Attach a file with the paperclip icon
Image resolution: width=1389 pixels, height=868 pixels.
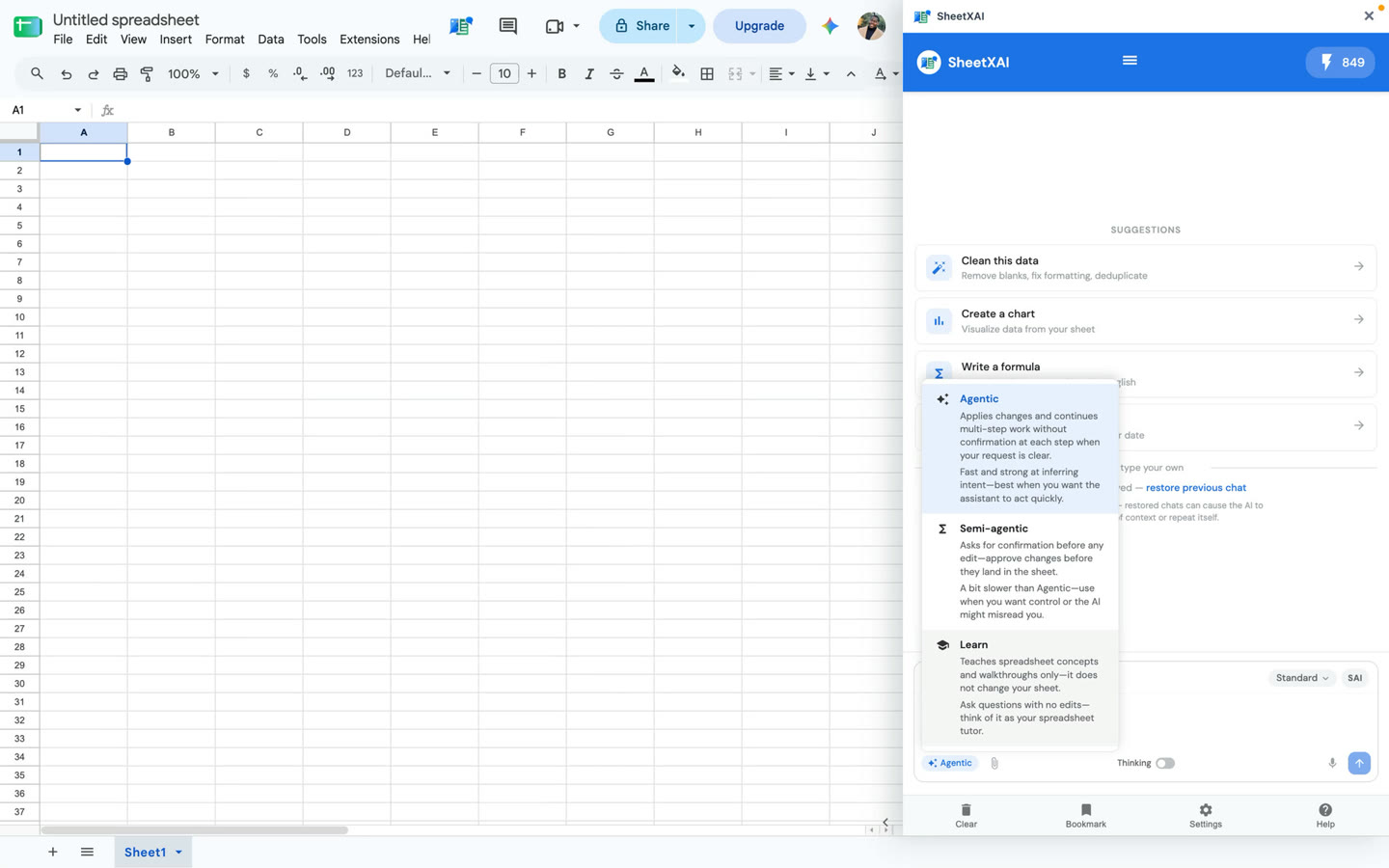tap(994, 763)
